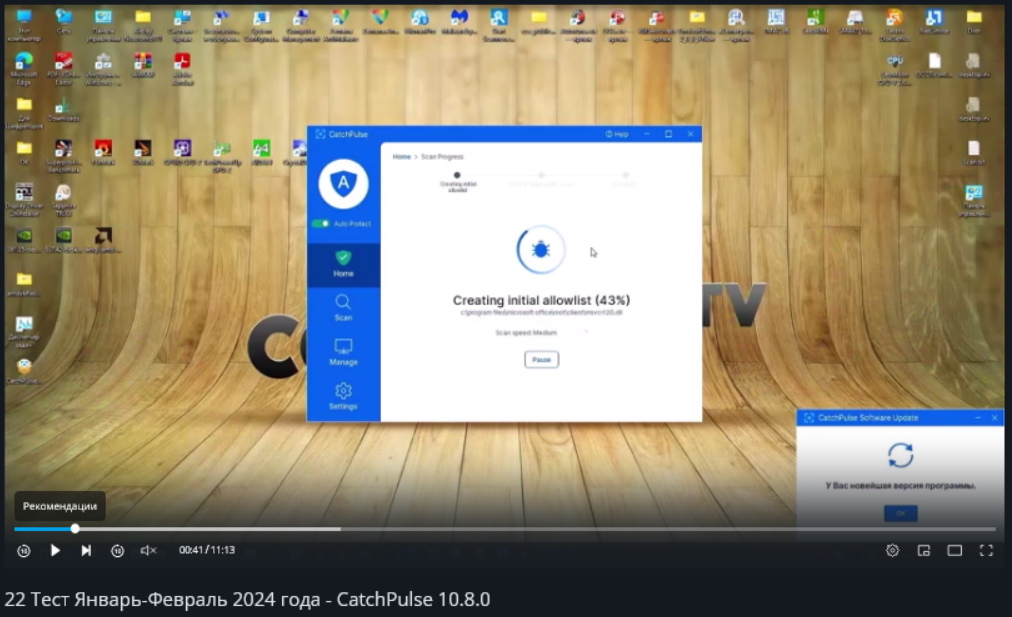
Task: Click 'Creating initial allowlist (43%)' text
Action: [541, 300]
